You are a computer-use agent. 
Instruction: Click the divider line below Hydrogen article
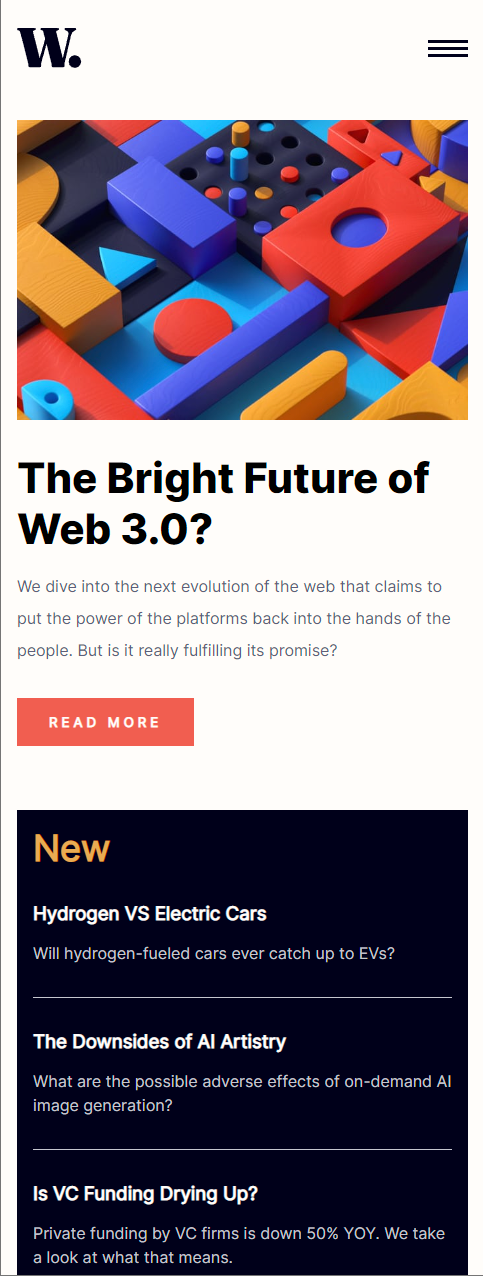coord(242,997)
